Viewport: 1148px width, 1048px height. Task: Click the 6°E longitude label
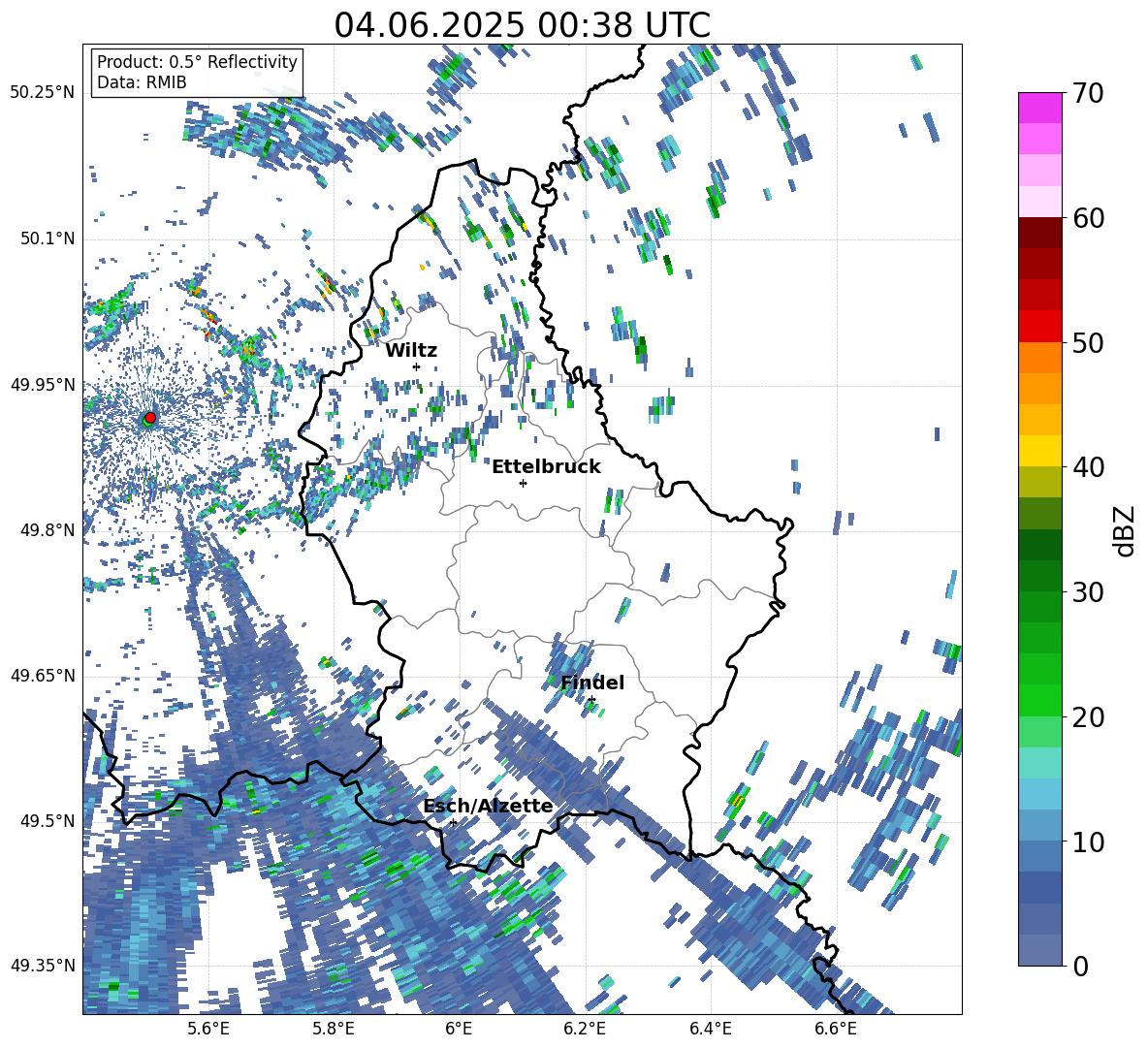(459, 1029)
